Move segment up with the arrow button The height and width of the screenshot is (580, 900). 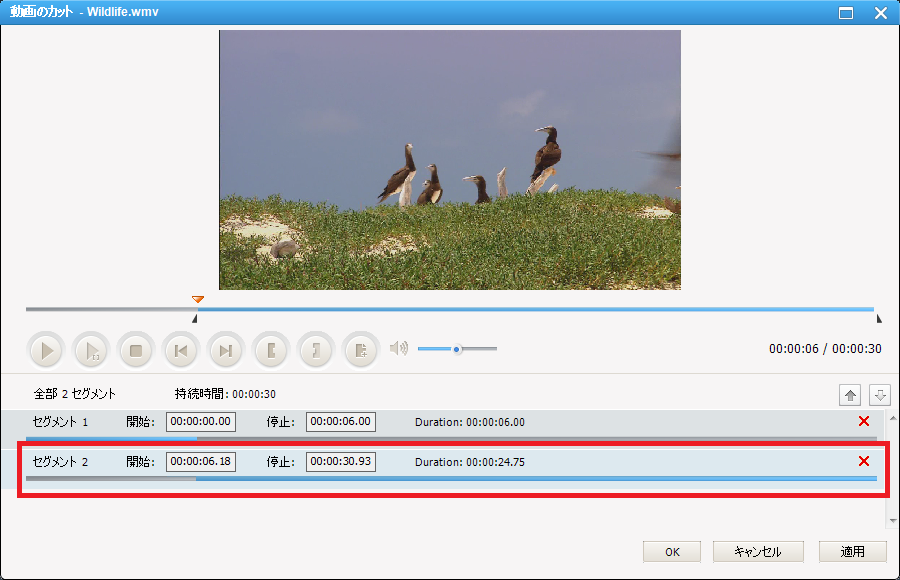point(850,395)
